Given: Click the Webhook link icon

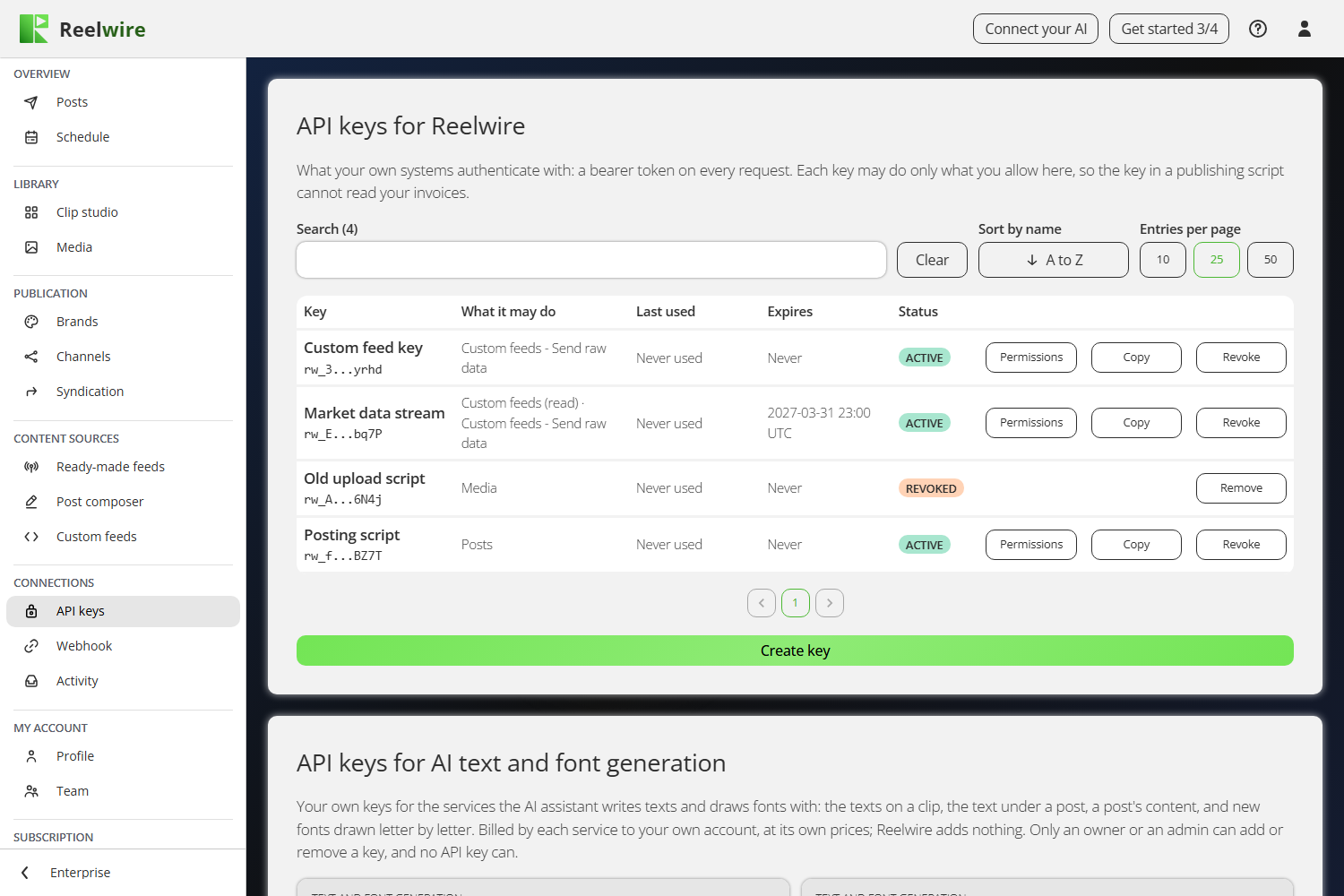Looking at the screenshot, I should click(31, 646).
